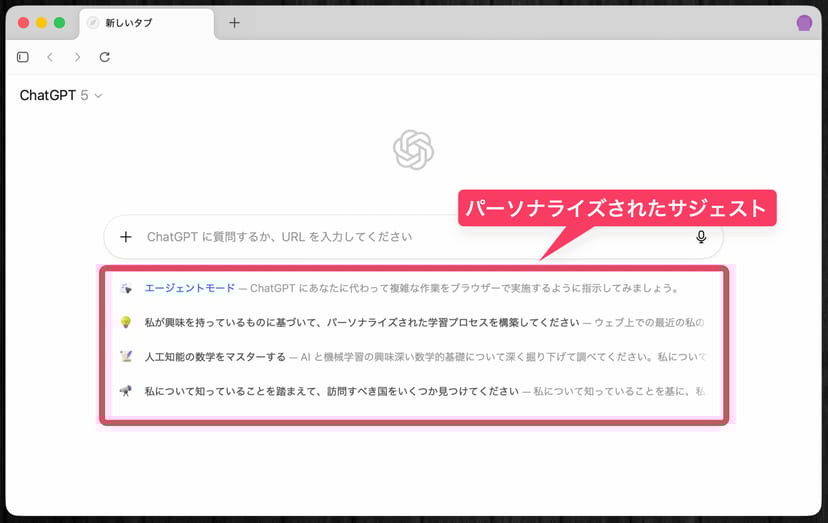Click the lightbulb suggestion icon
This screenshot has height=523, width=828.
point(126,322)
